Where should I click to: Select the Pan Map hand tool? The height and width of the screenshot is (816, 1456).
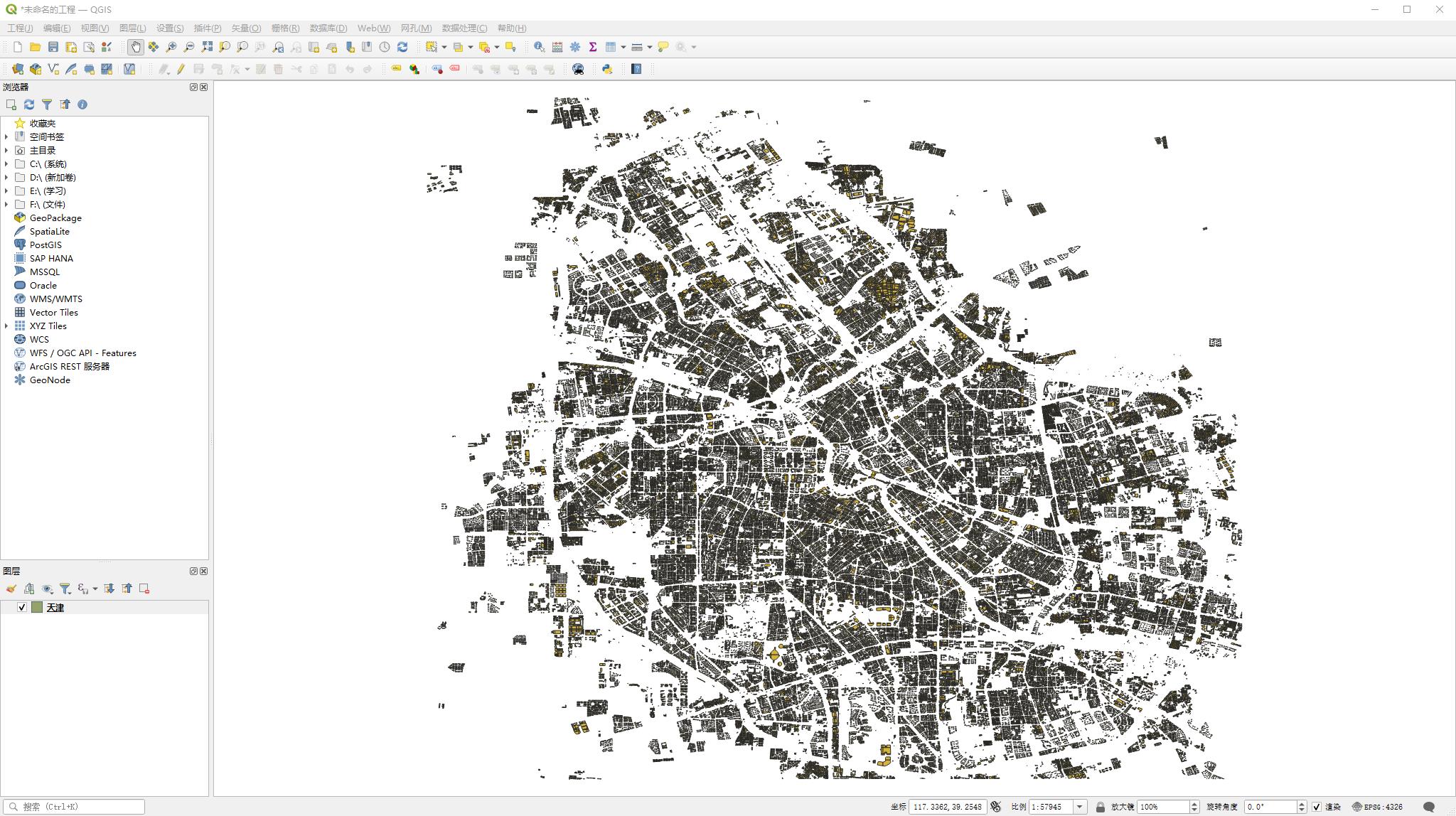click(135, 47)
